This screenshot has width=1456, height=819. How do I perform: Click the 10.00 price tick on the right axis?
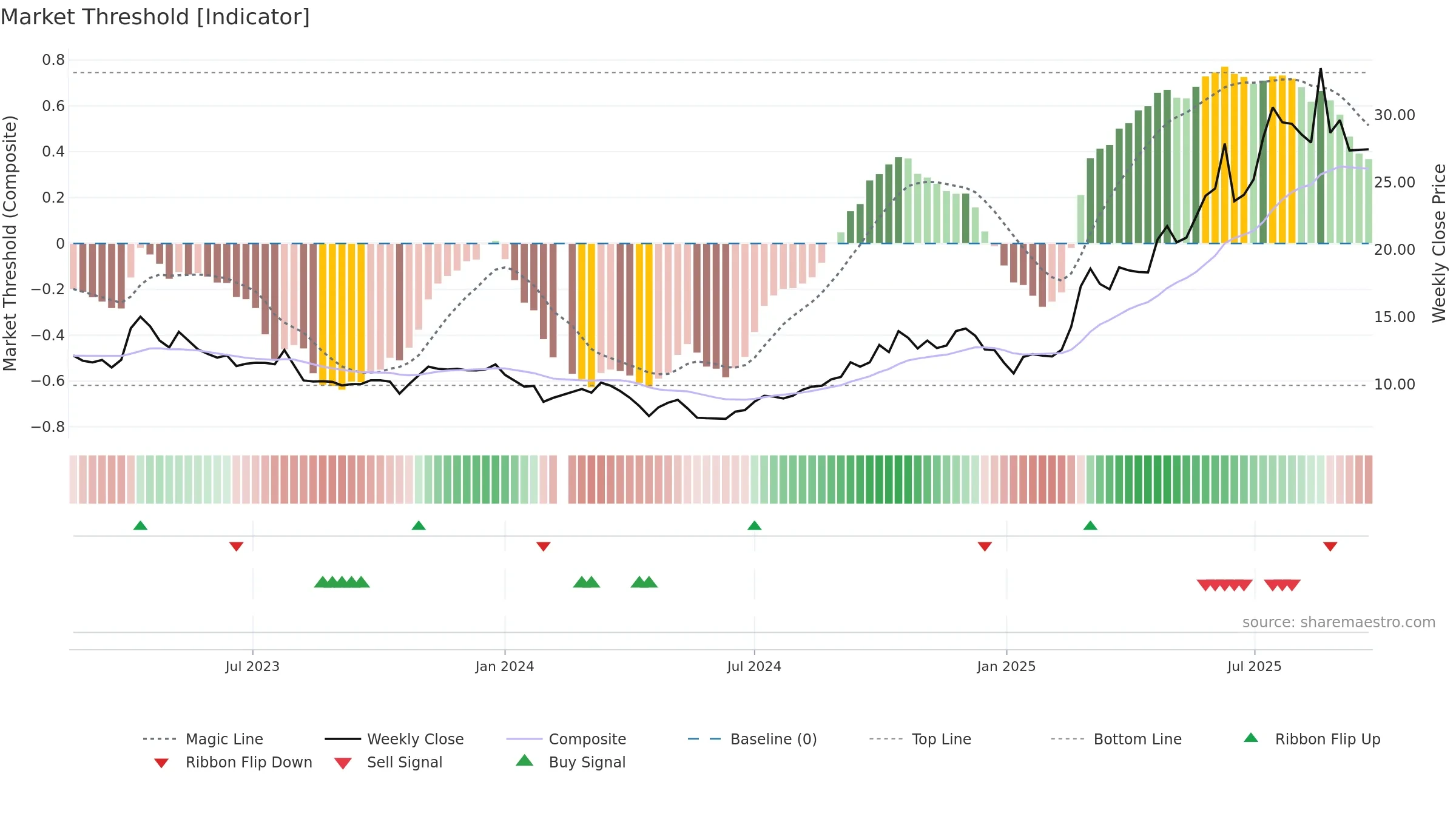pyautogui.click(x=1395, y=385)
